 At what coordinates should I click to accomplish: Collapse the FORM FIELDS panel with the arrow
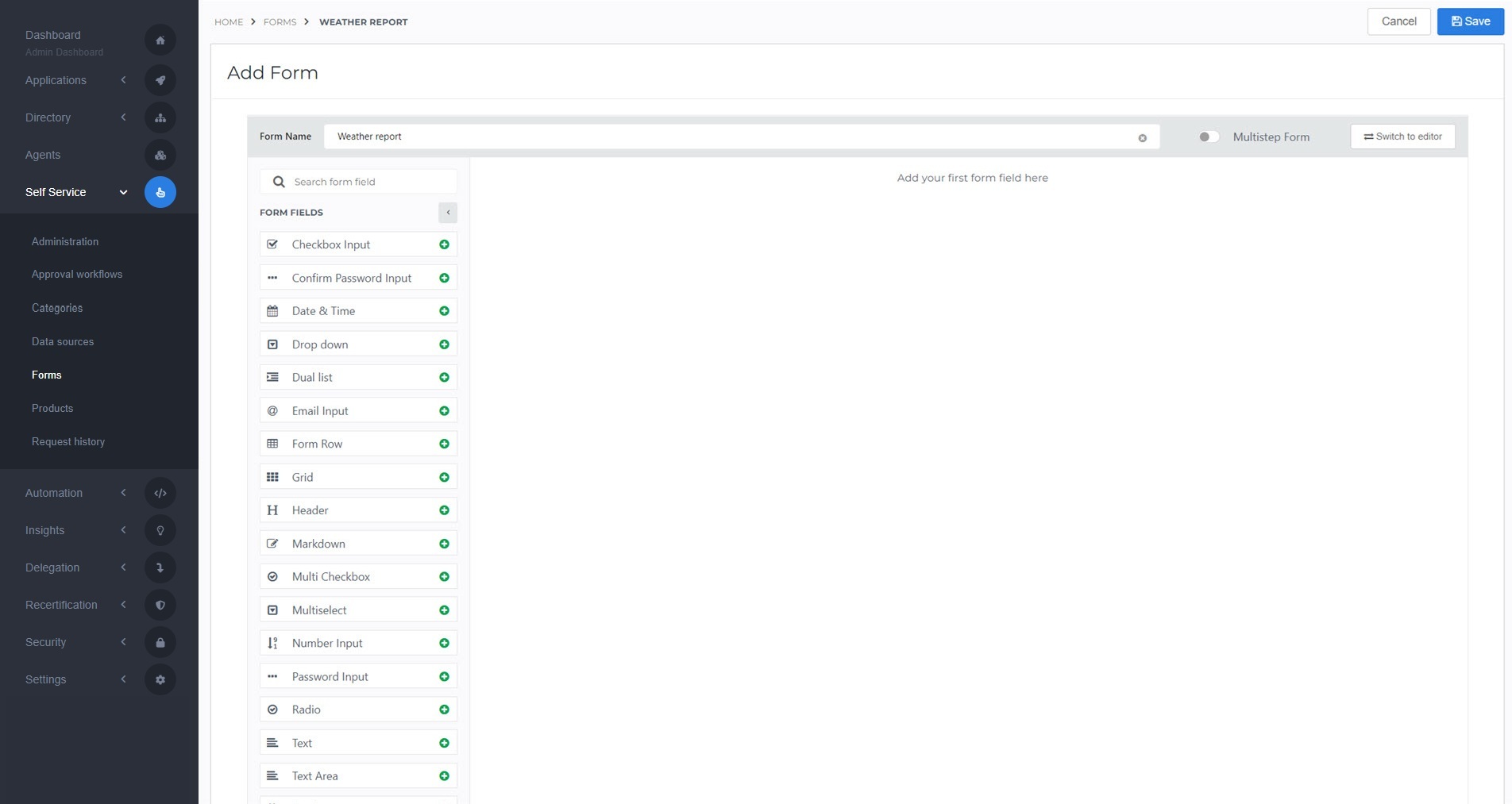(x=447, y=212)
